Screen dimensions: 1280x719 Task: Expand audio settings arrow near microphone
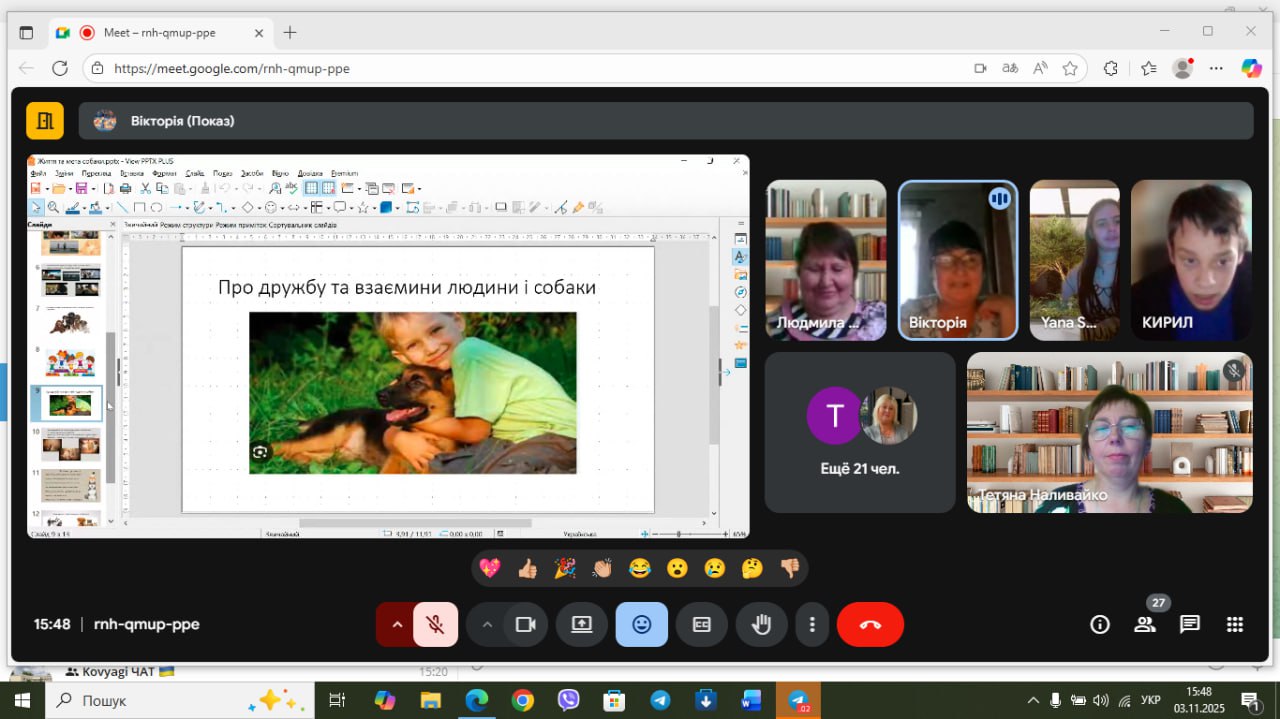(396, 625)
